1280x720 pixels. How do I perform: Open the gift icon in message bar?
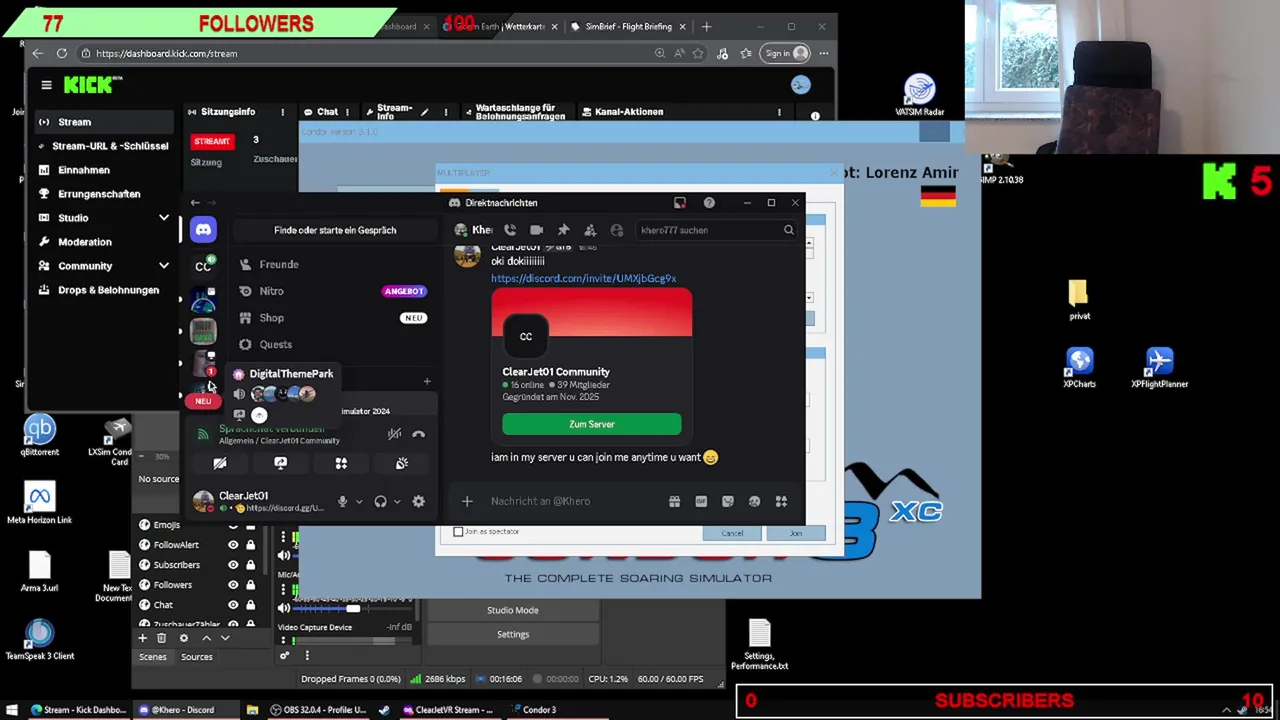[675, 501]
